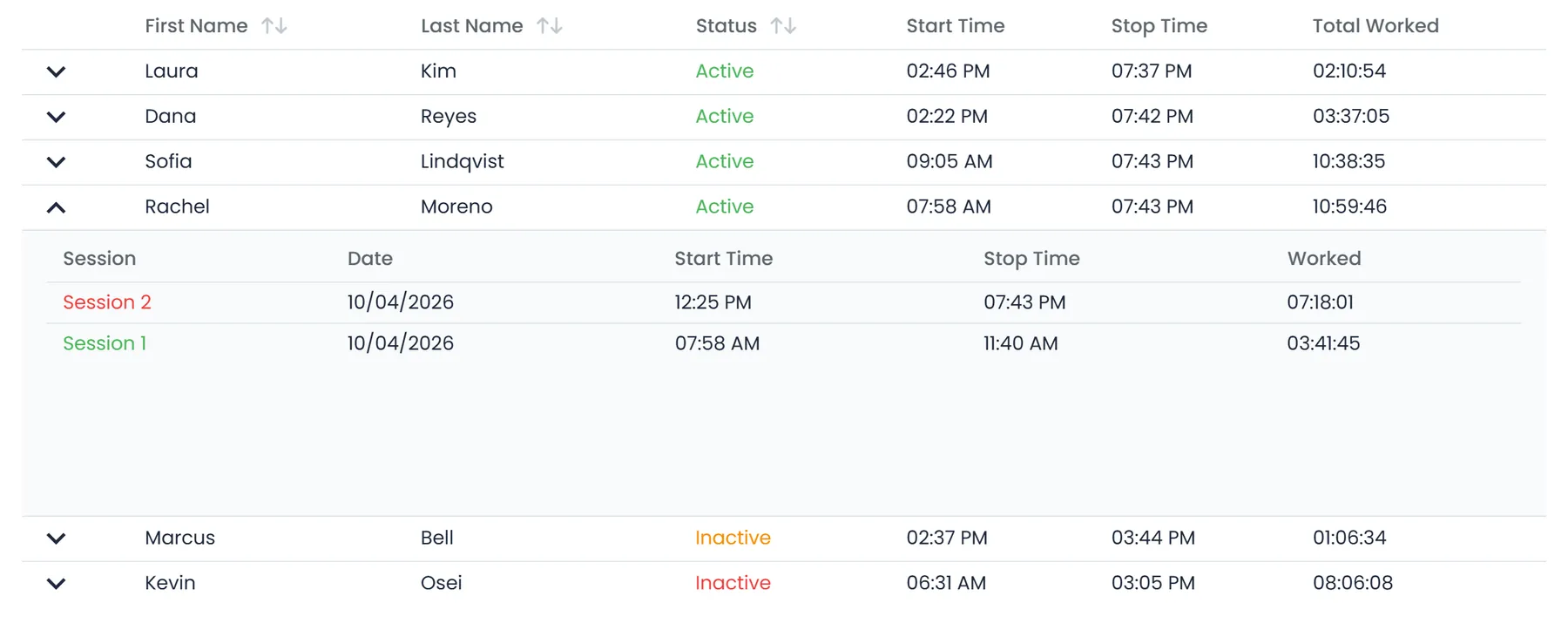
Task: Collapse Rachel Moreno's expanded row
Action: (x=56, y=207)
